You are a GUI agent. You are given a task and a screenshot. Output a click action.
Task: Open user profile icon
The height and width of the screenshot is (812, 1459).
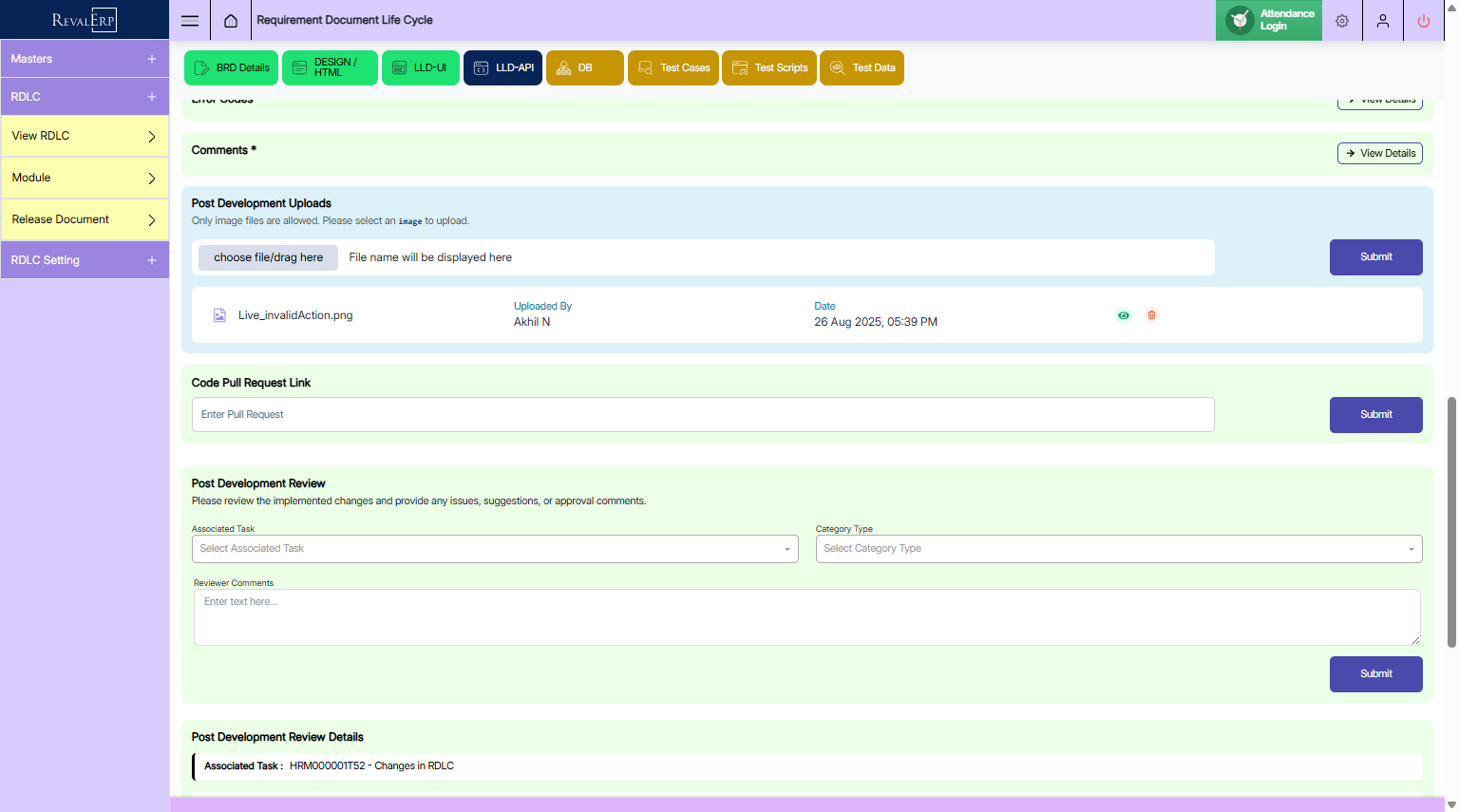[1383, 21]
